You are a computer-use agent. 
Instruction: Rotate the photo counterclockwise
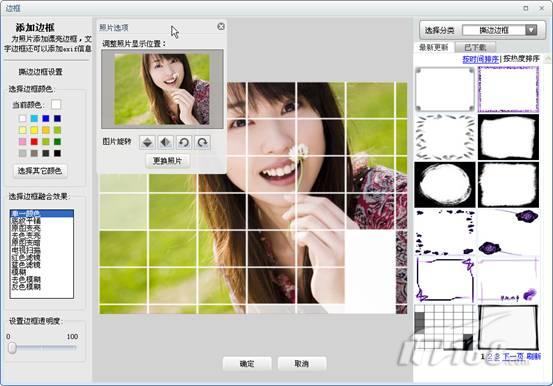184,143
